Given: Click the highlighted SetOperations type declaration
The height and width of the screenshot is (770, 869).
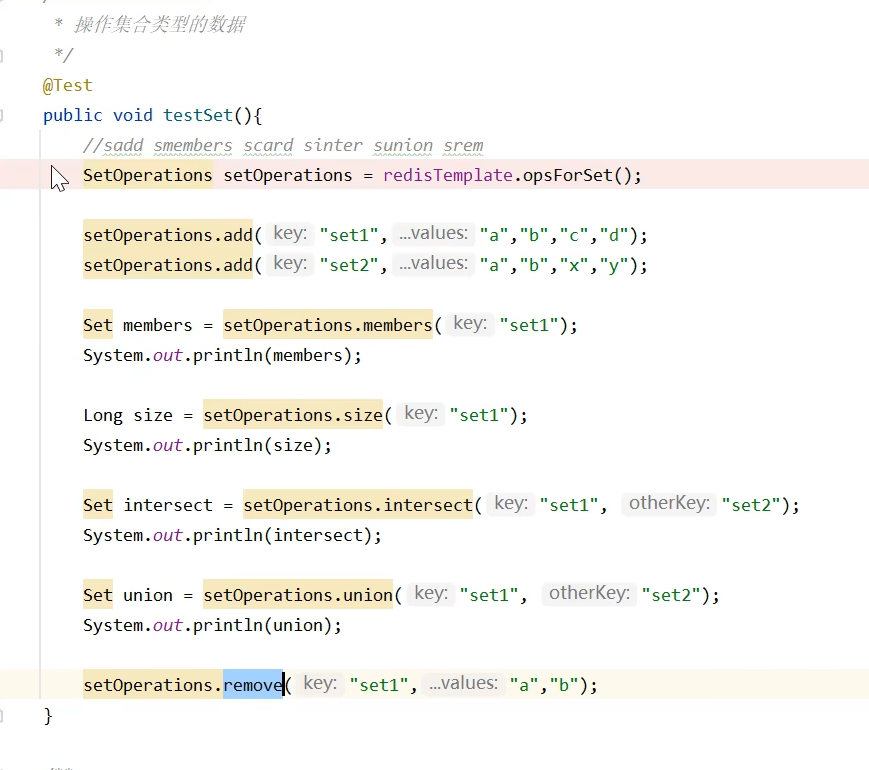Looking at the screenshot, I should click(147, 176).
